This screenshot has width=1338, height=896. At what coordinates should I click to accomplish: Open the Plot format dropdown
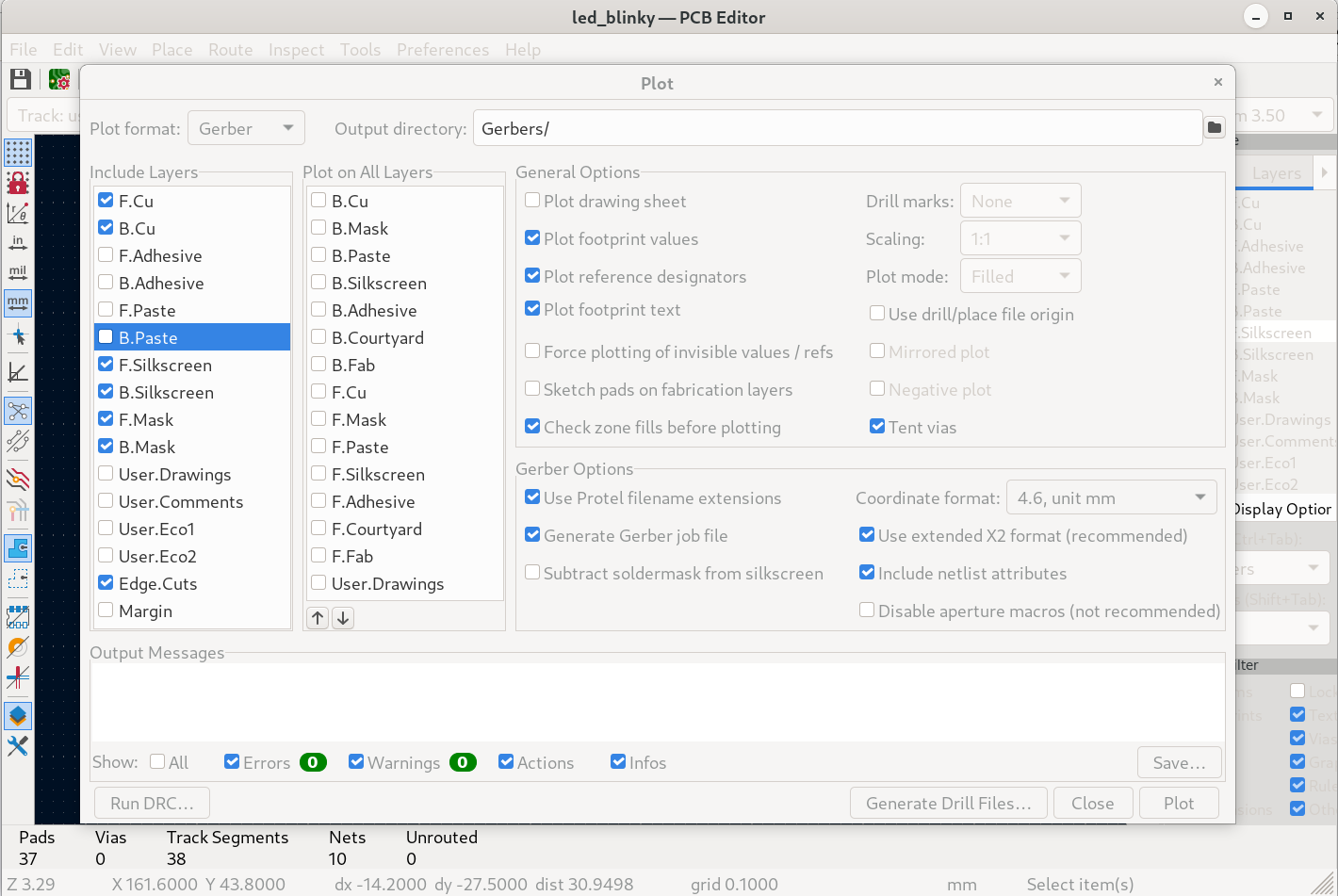(x=246, y=128)
